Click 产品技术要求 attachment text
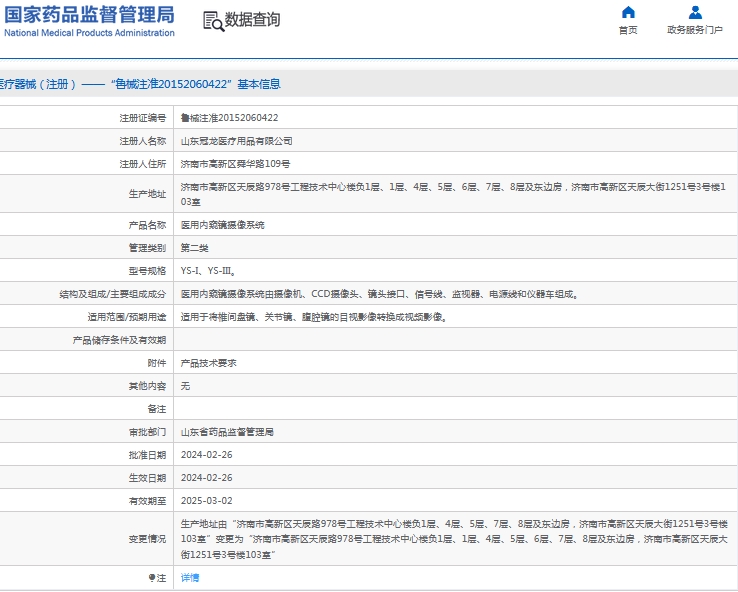The image size is (738, 592). pyautogui.click(x=209, y=363)
